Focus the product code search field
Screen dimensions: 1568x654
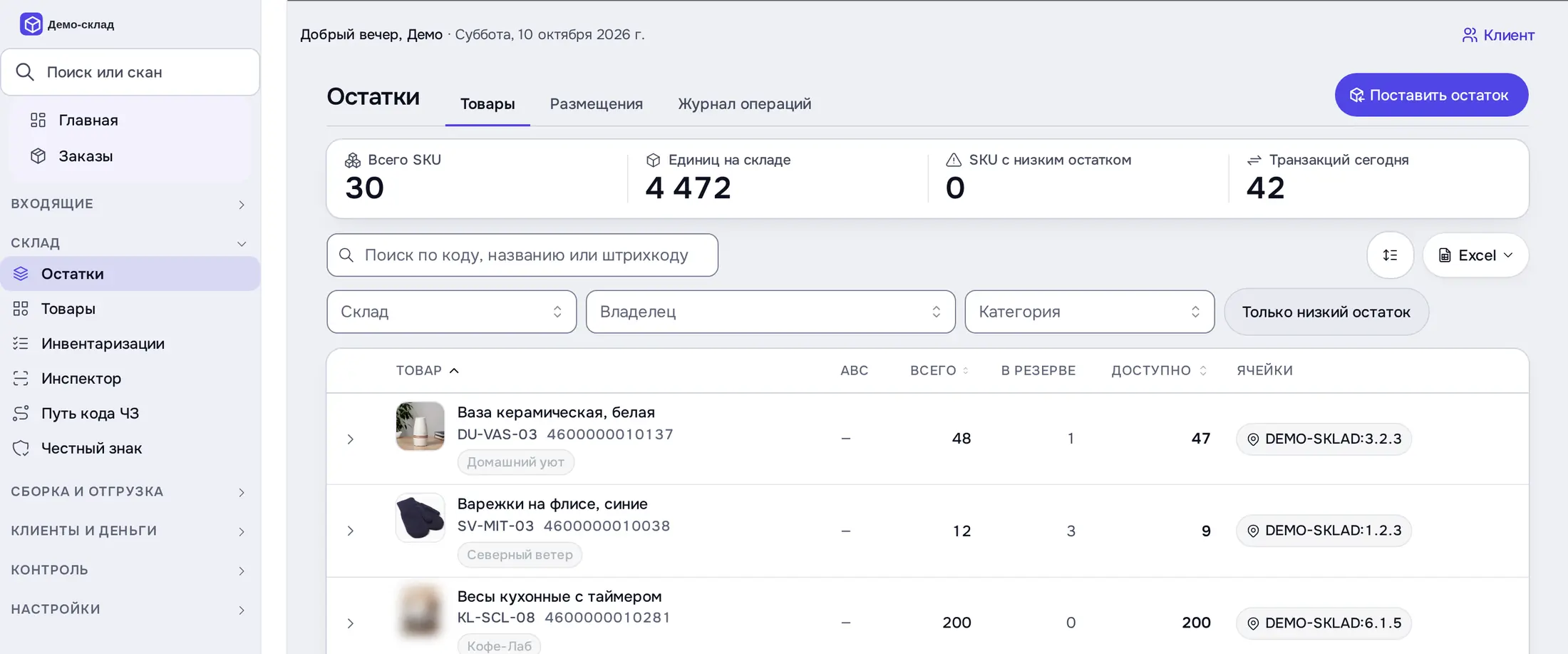point(522,255)
